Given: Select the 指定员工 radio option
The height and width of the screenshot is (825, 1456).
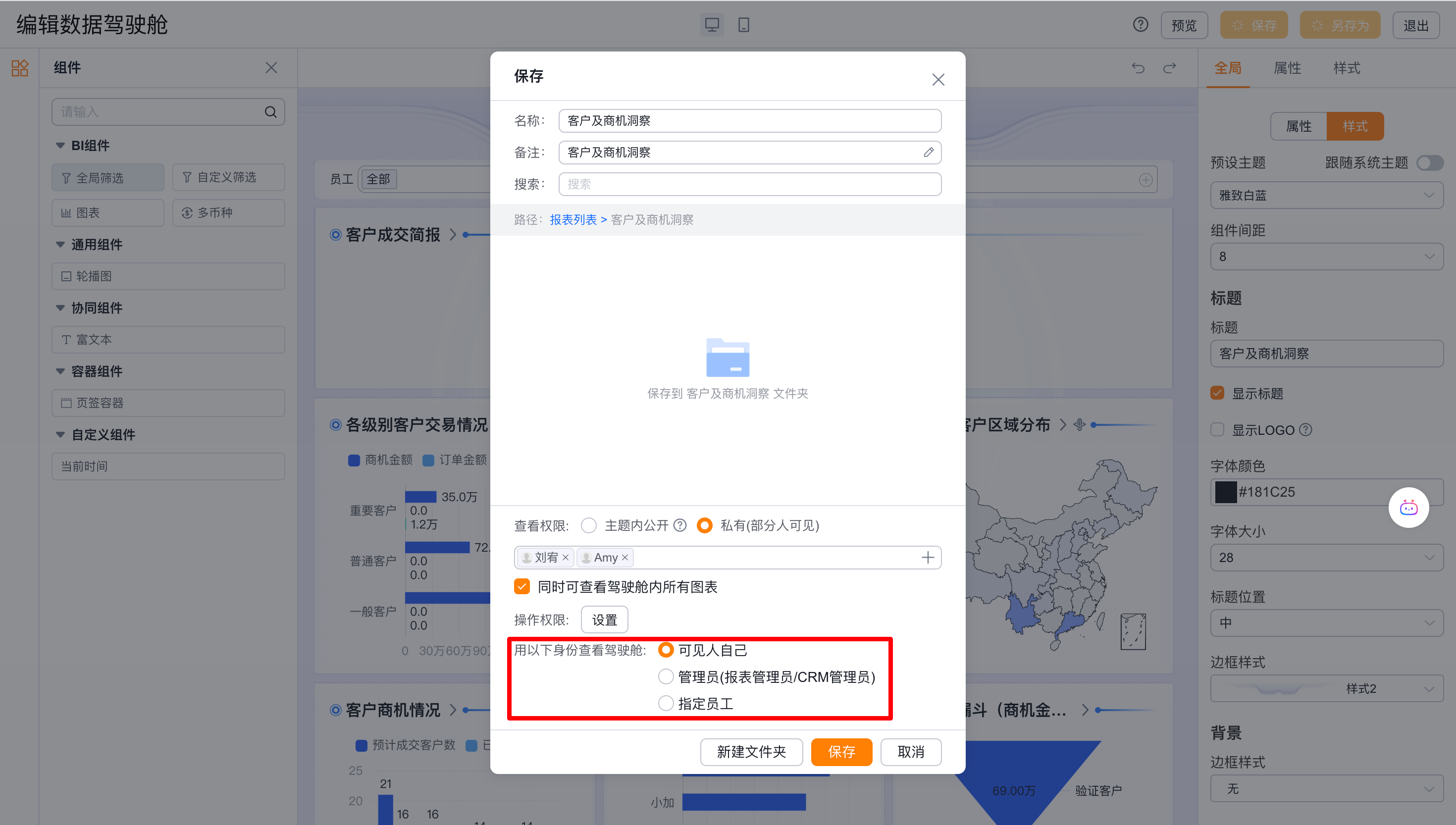Looking at the screenshot, I should point(666,703).
